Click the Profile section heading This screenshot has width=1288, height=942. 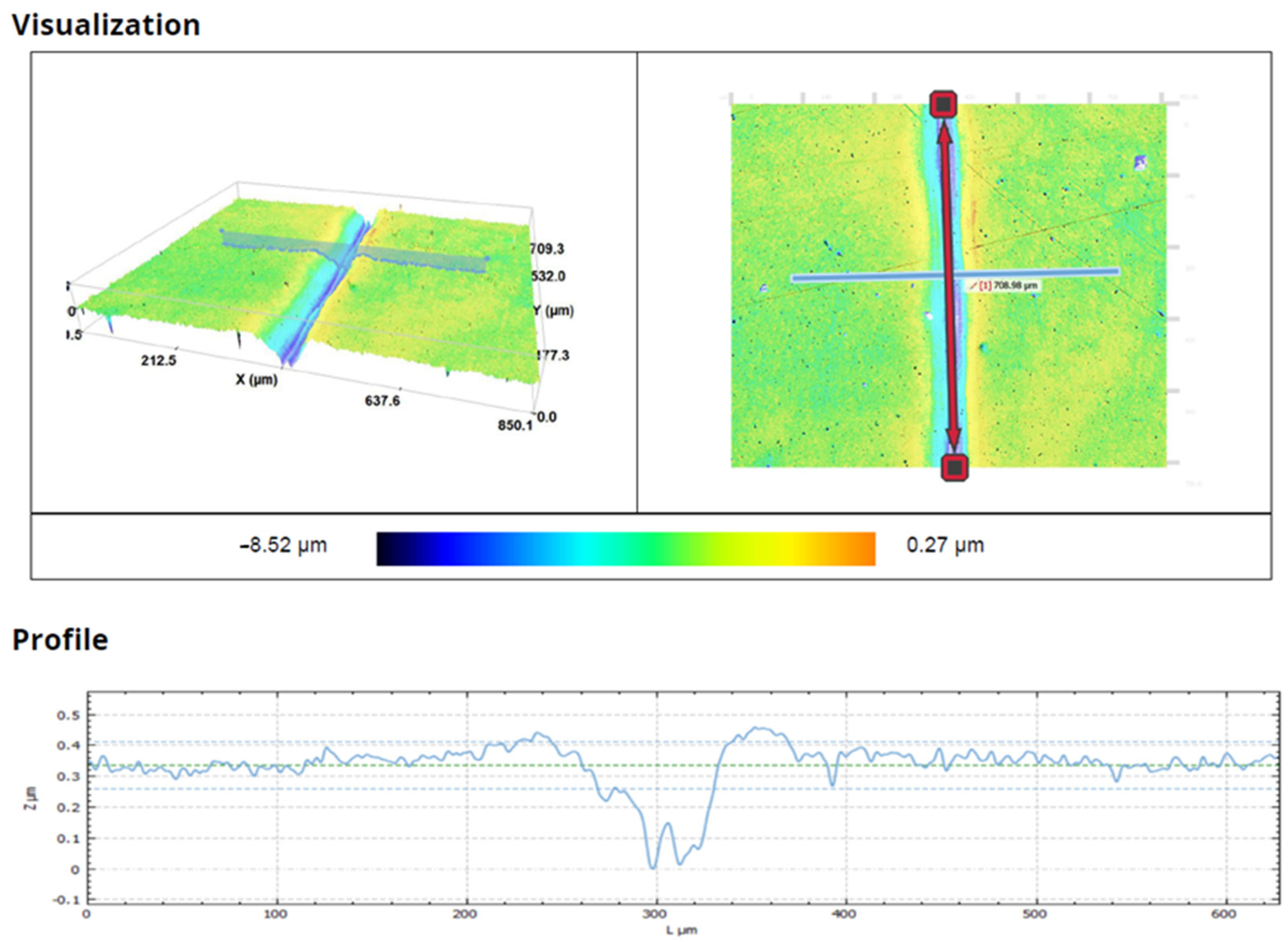coord(60,639)
